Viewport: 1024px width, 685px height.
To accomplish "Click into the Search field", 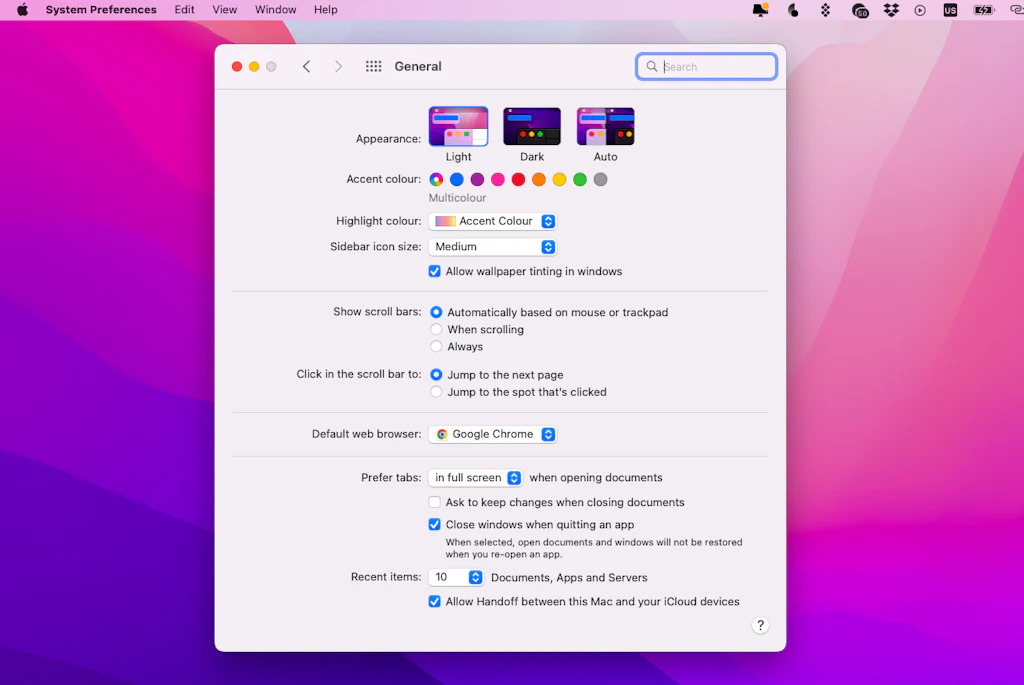I will (707, 67).
